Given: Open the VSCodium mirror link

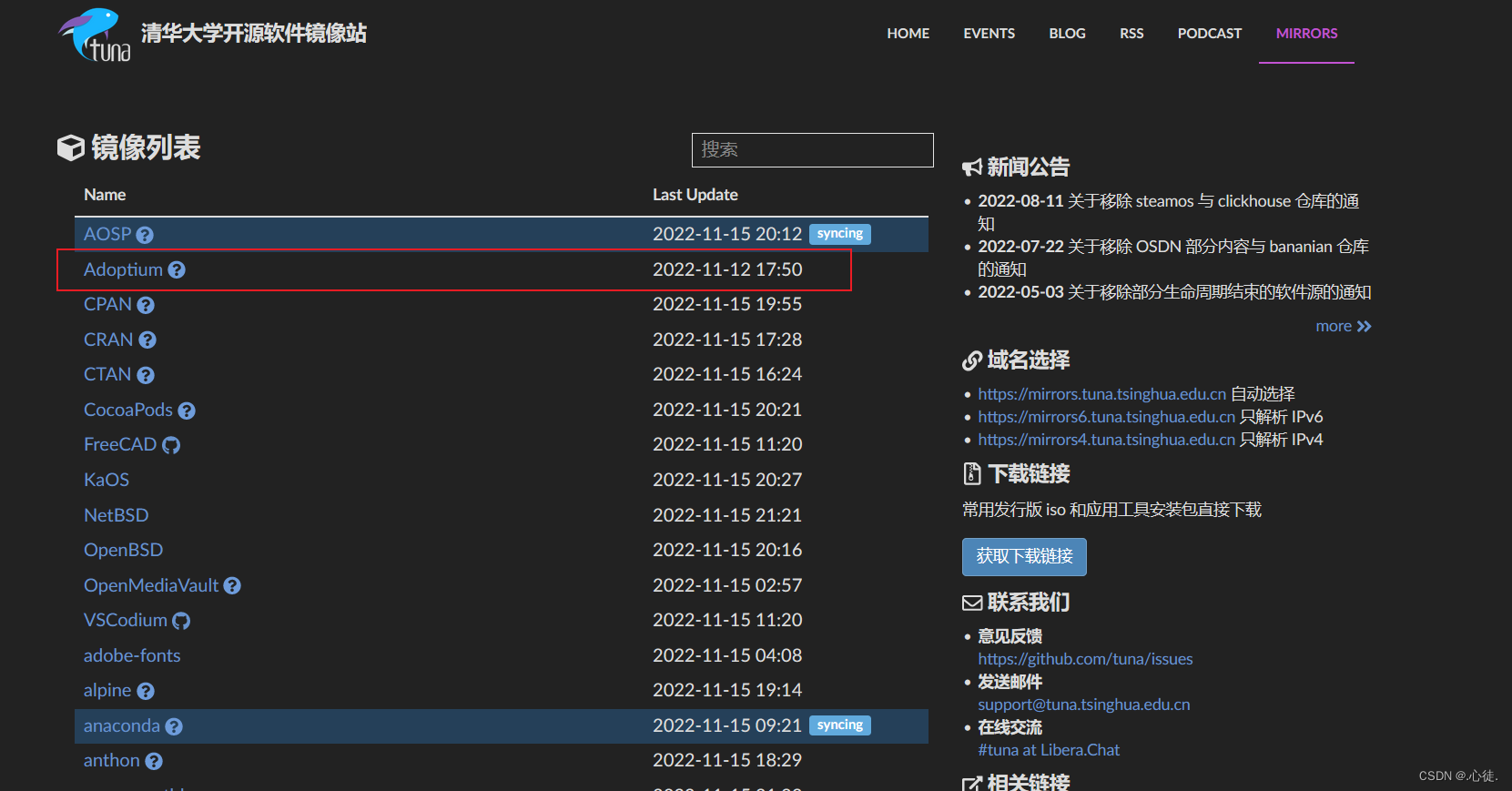Looking at the screenshot, I should point(126,620).
